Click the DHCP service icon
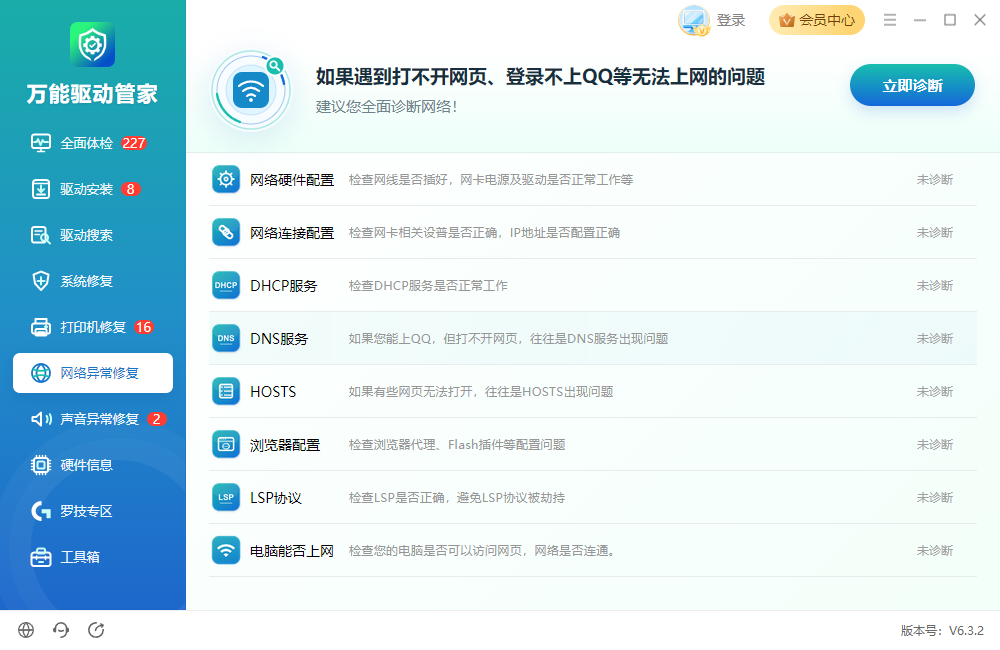Viewport: 1000px width, 650px height. click(x=226, y=285)
